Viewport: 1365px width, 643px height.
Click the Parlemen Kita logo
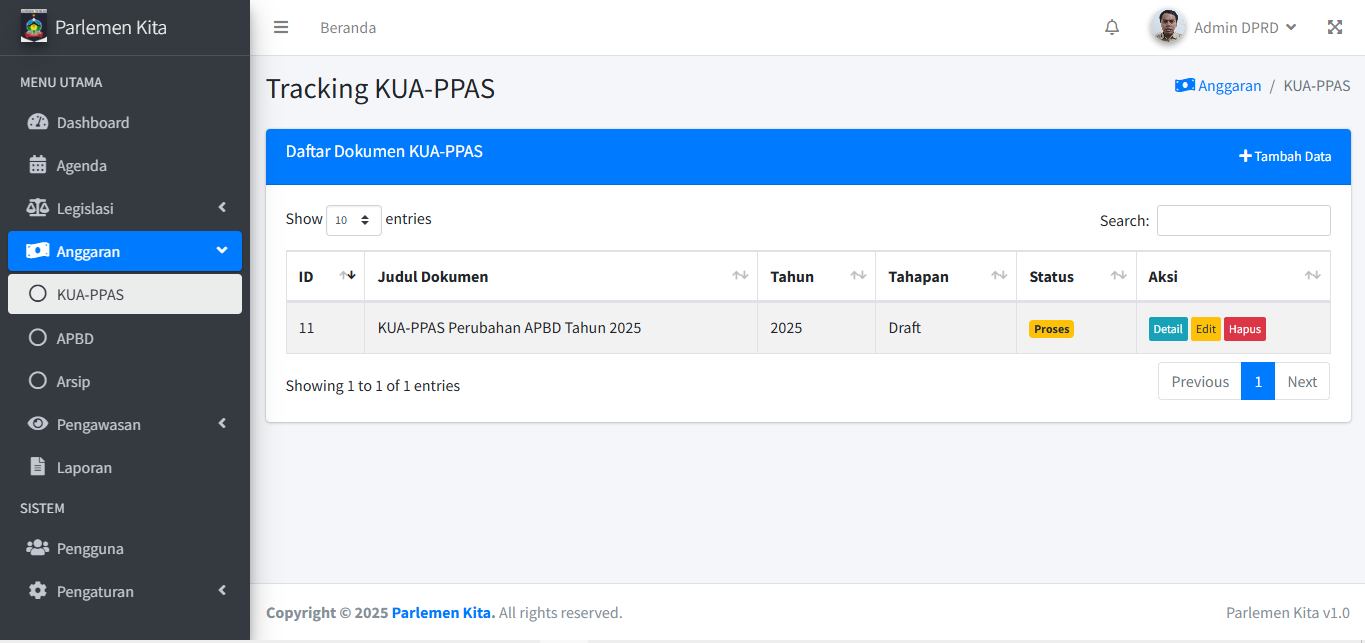pos(34,27)
